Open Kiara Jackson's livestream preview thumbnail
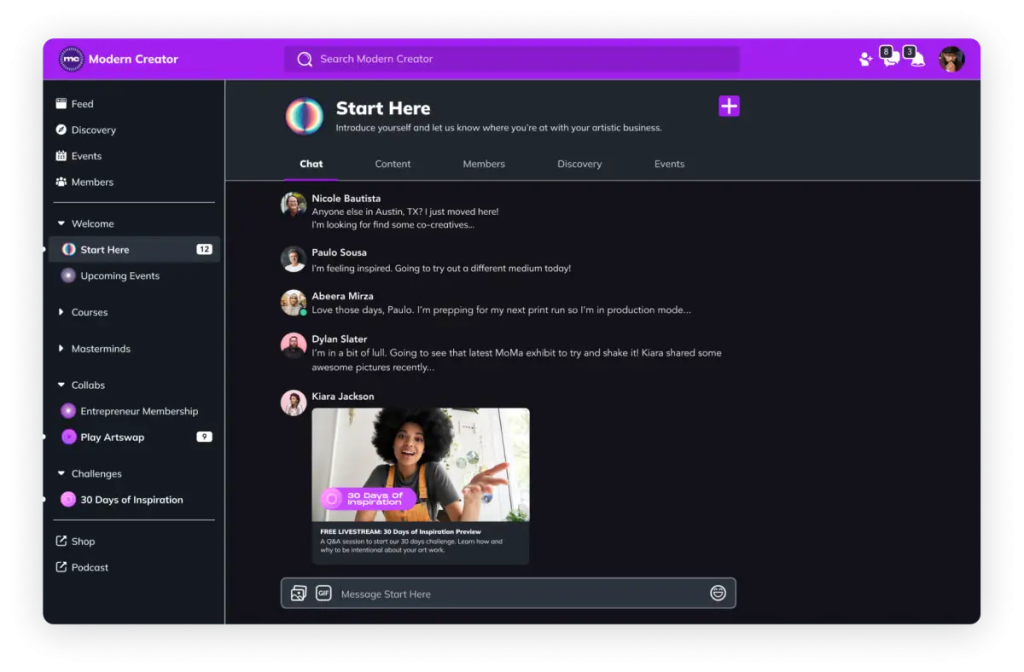1024x672 pixels. (420, 464)
